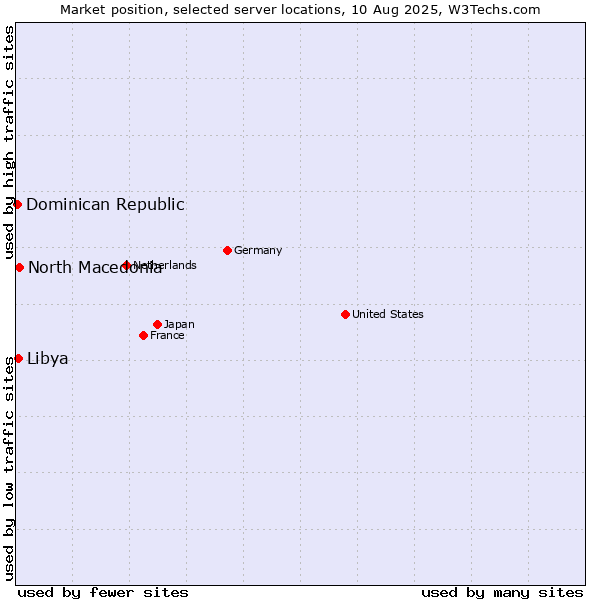Click the red France data point
Viewport: 600px width, 600px height.
pos(143,336)
